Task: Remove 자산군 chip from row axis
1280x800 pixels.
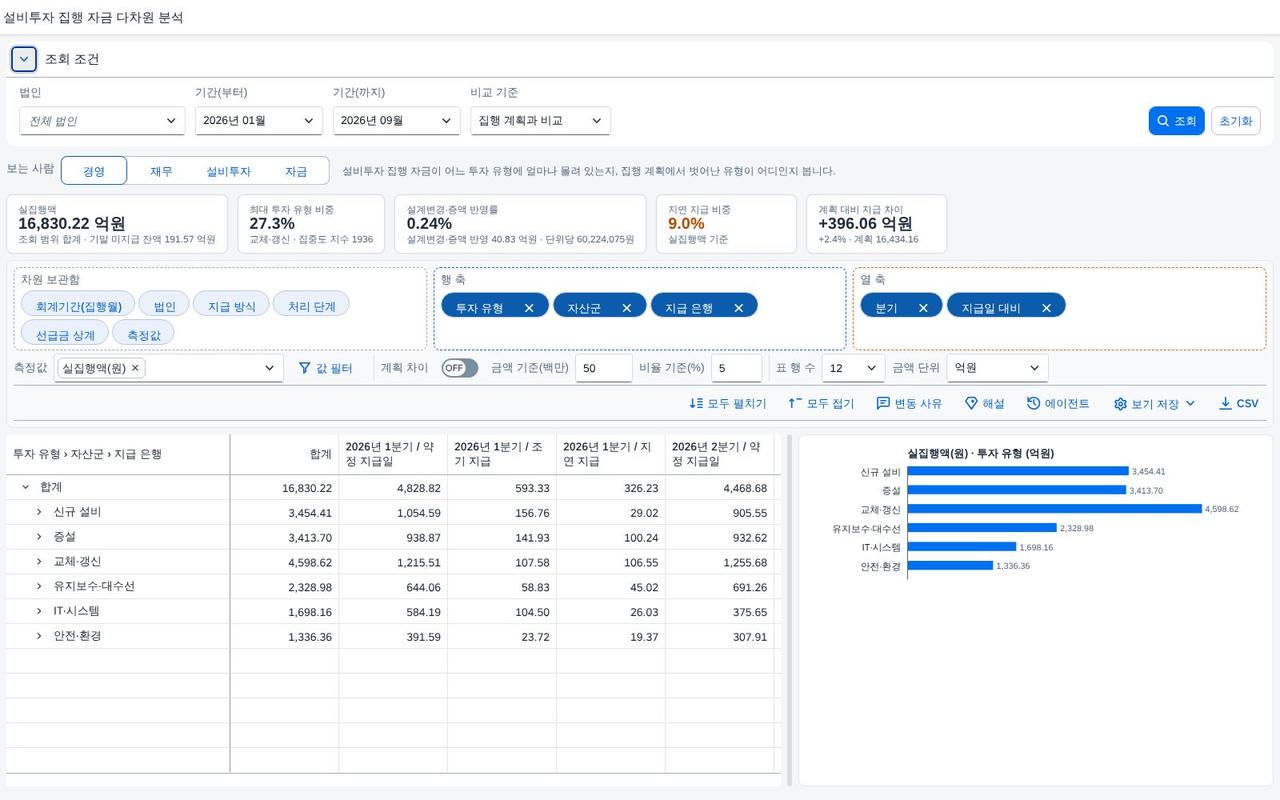Action: click(627, 308)
